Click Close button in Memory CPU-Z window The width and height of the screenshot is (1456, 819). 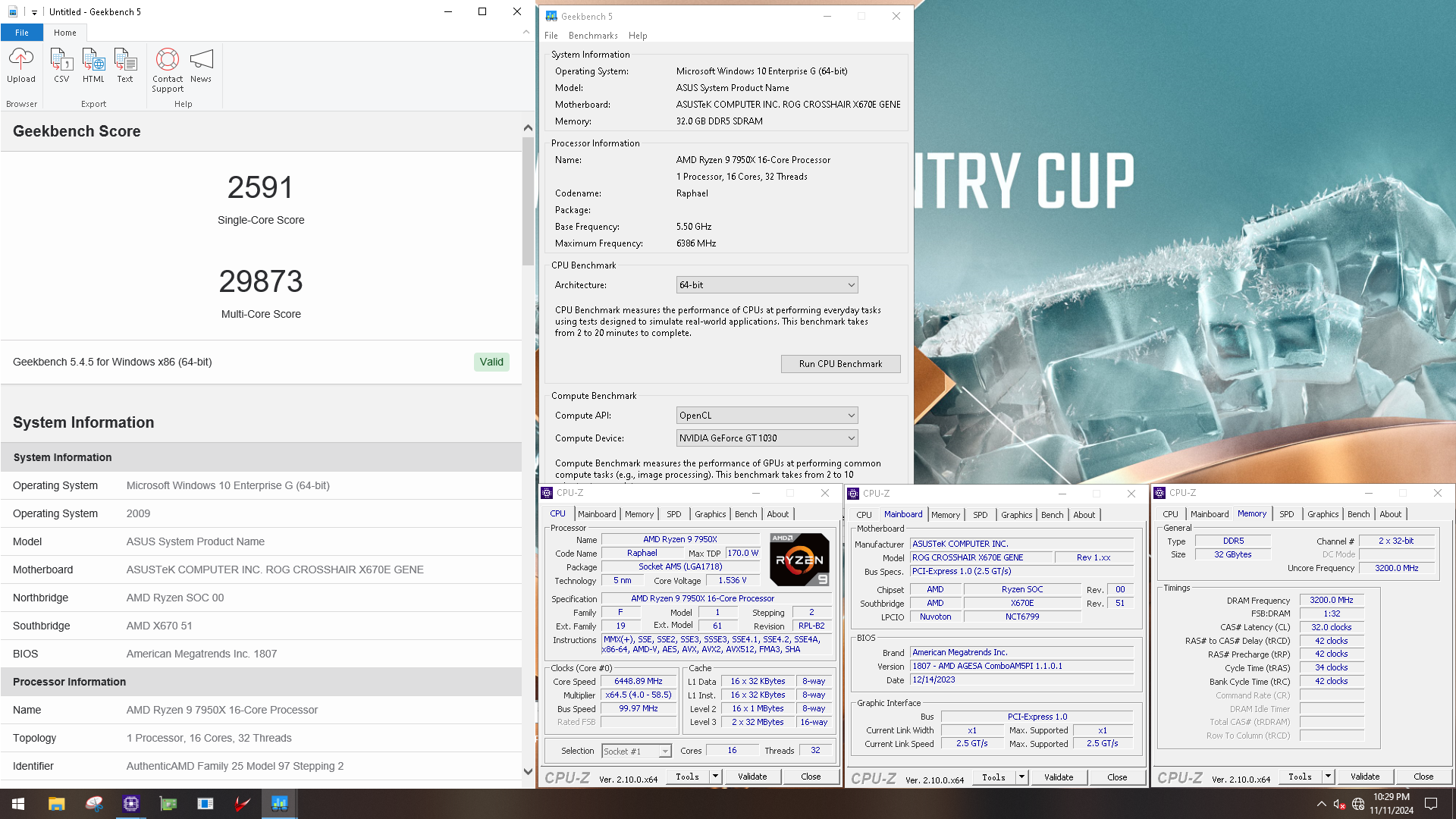(1423, 777)
